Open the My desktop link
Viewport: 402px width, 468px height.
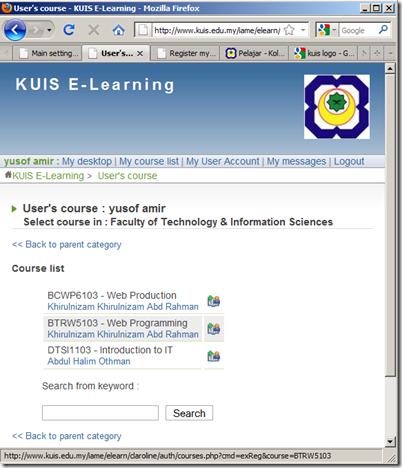tap(87, 161)
